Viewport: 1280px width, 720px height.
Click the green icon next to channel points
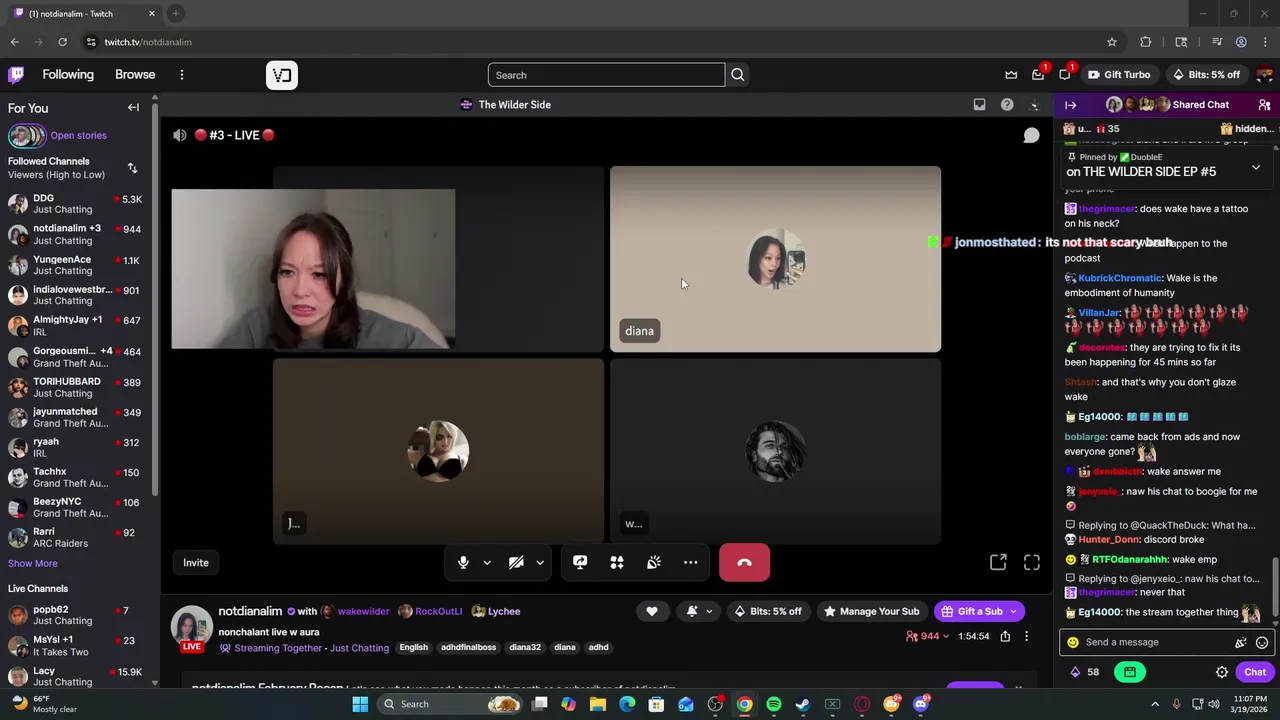tap(1129, 672)
